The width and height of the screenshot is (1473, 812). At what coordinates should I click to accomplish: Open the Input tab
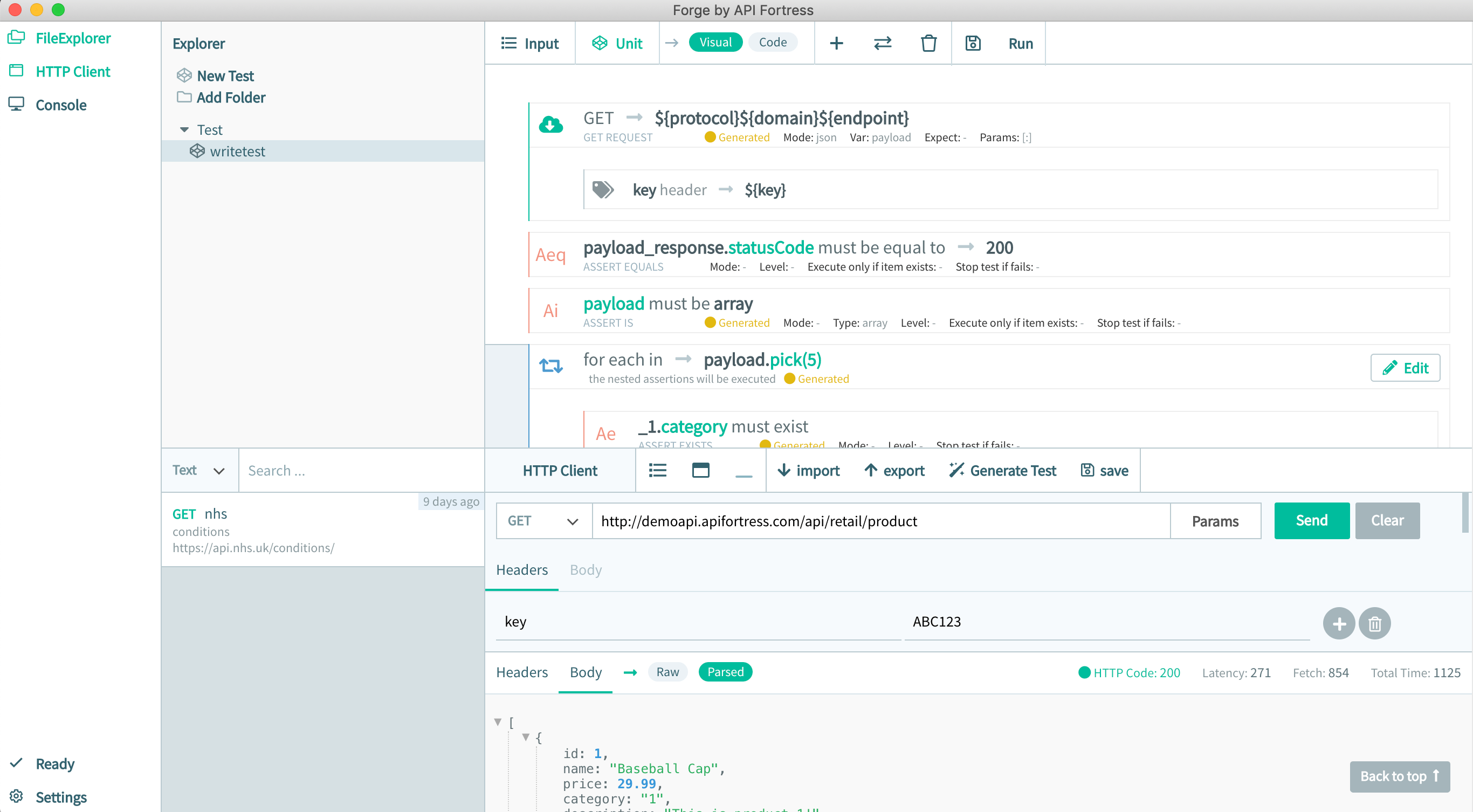click(530, 44)
